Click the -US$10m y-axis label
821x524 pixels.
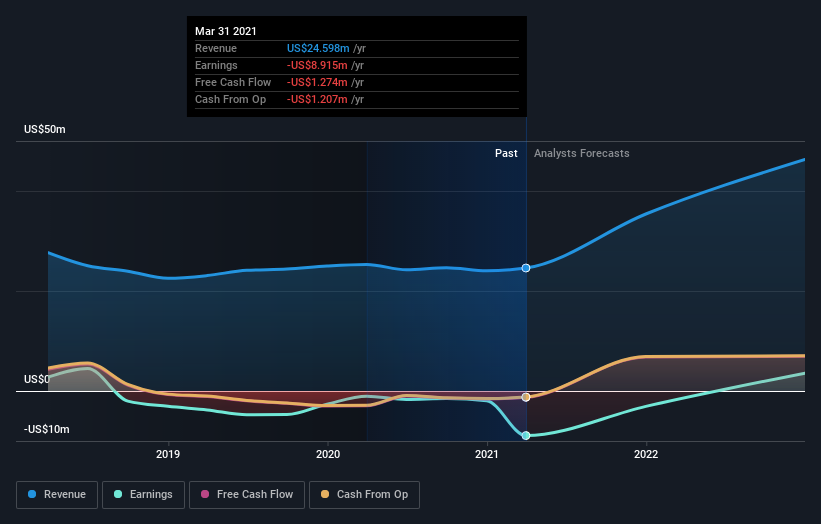(x=46, y=429)
